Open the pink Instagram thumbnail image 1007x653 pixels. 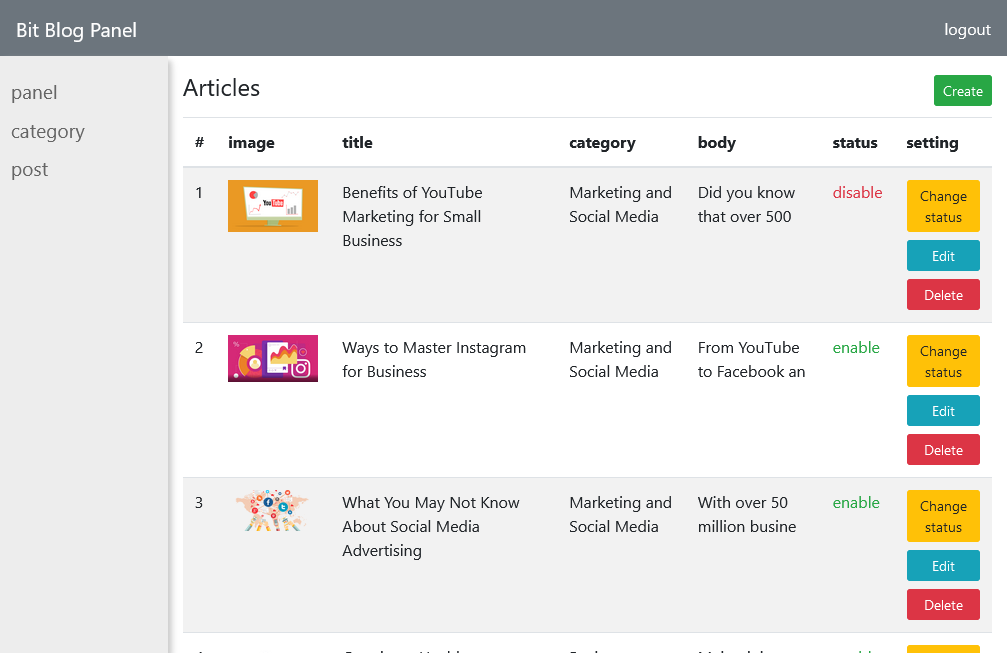(x=273, y=358)
